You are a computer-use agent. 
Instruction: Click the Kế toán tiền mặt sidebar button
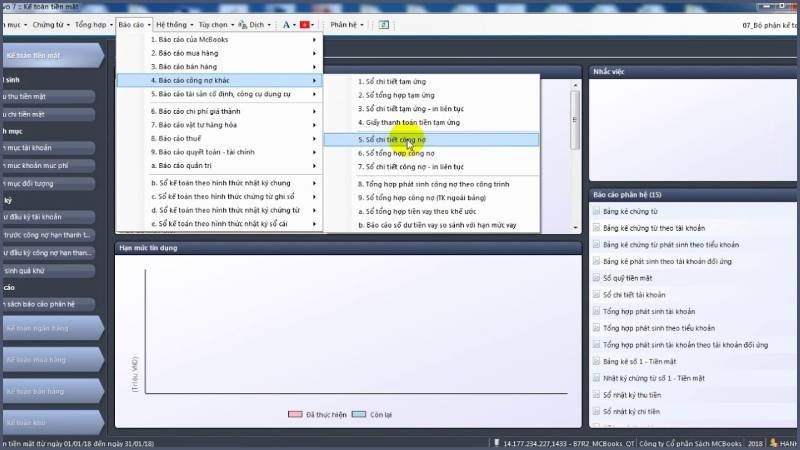[53, 55]
